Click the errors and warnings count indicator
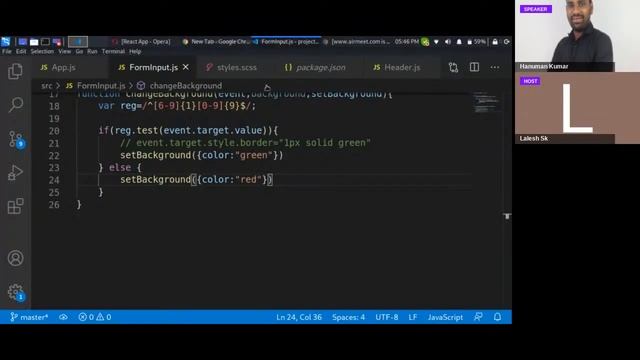 pos(95,317)
